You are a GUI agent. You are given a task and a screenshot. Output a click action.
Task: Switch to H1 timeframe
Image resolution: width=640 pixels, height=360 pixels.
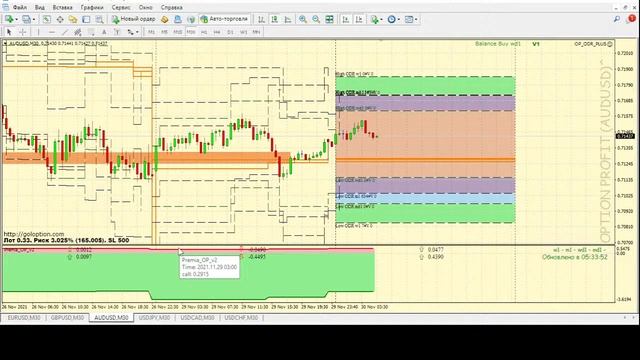coord(204,32)
